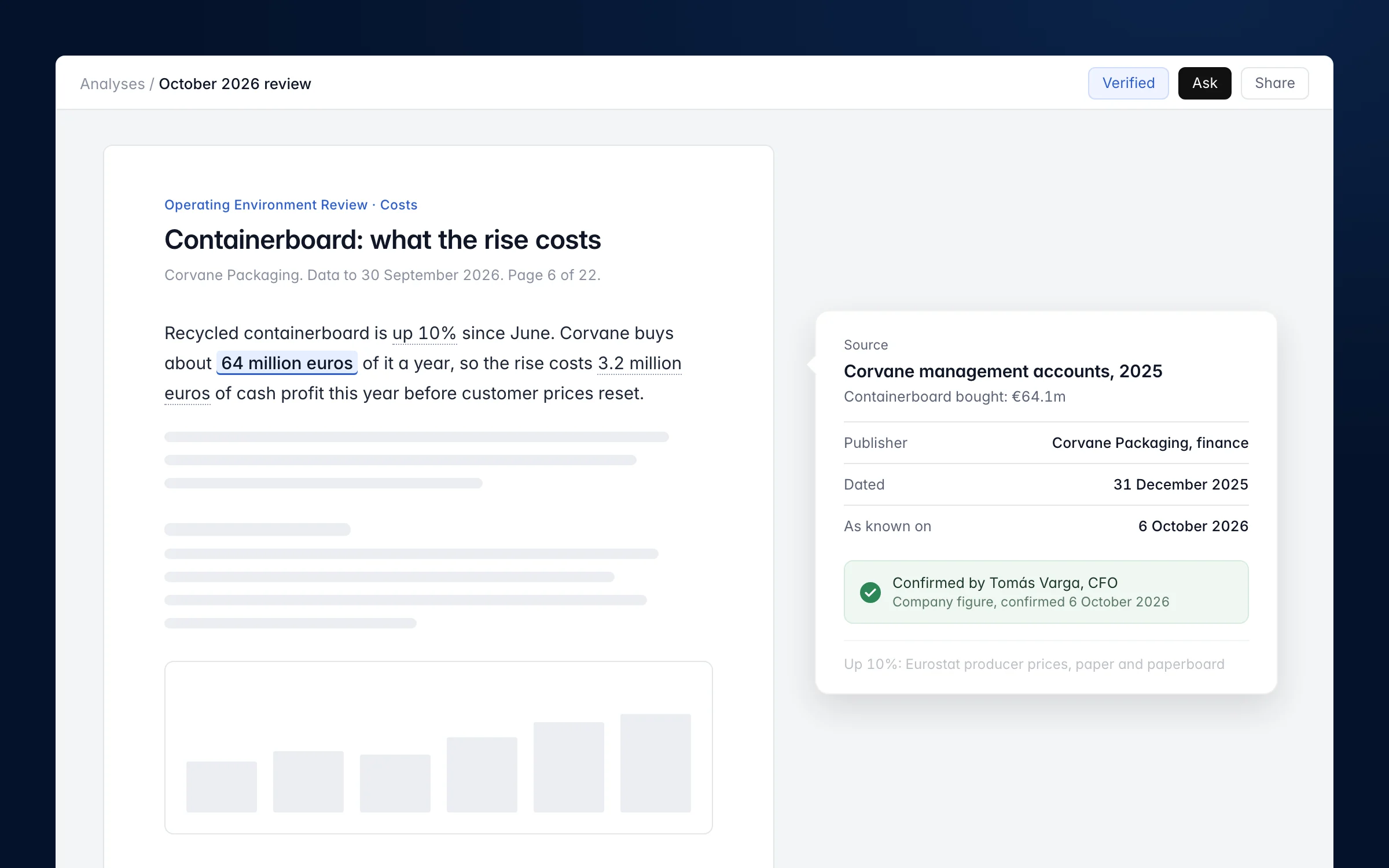The image size is (1389, 868).
Task: Click the As known on label
Action: coord(887,526)
